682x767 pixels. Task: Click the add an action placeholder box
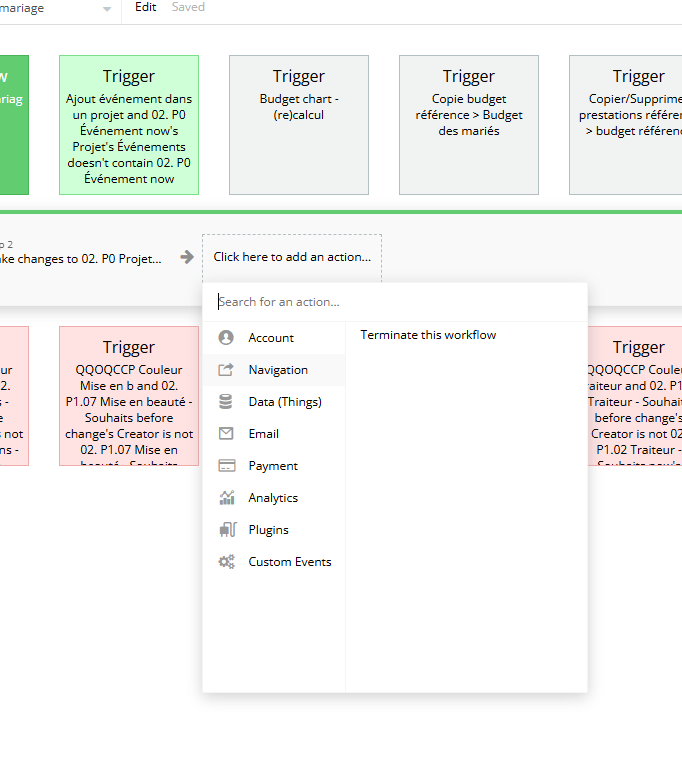[292, 258]
